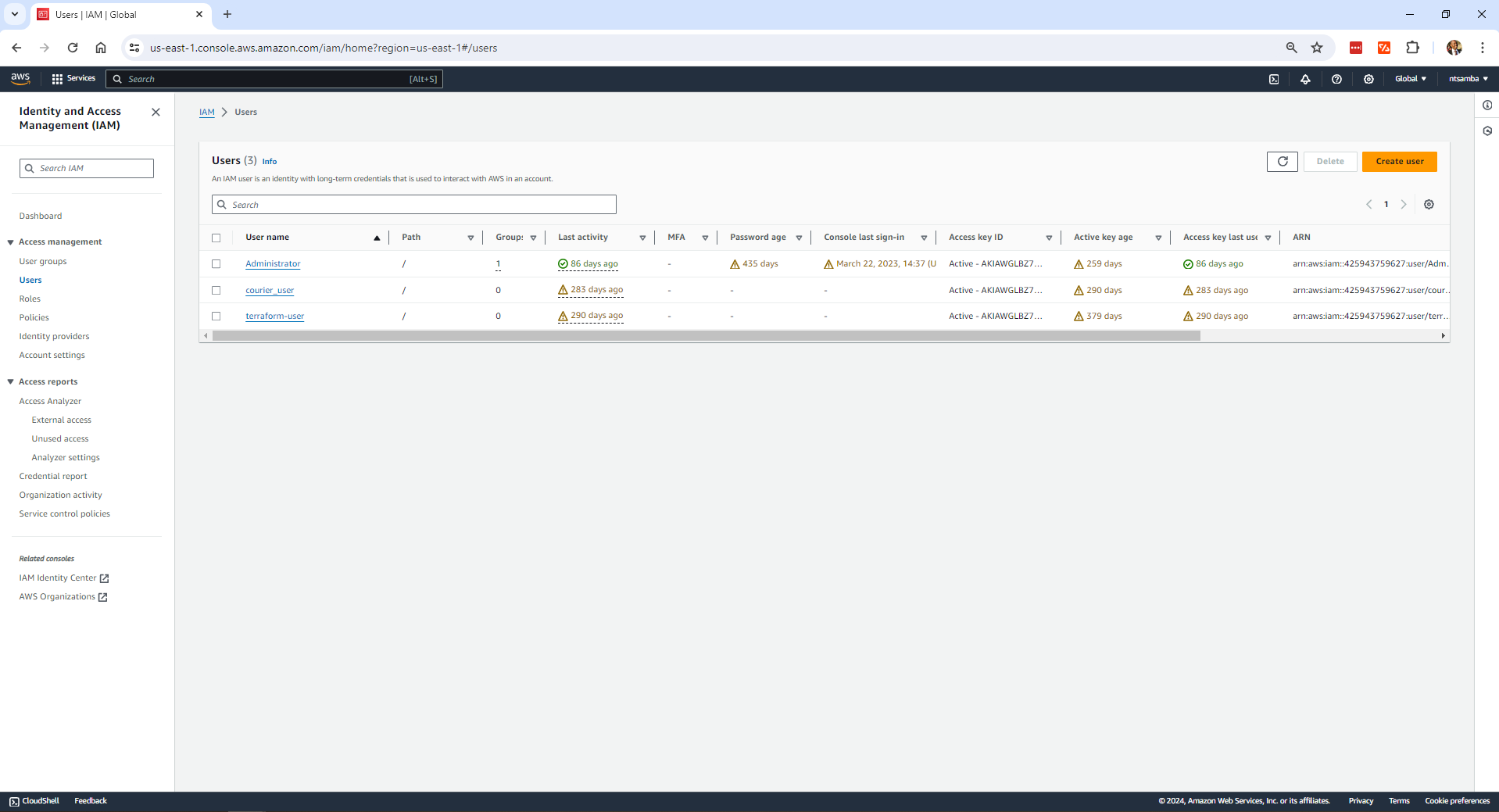Click the AWS home logo
1499x812 pixels.
click(x=20, y=78)
